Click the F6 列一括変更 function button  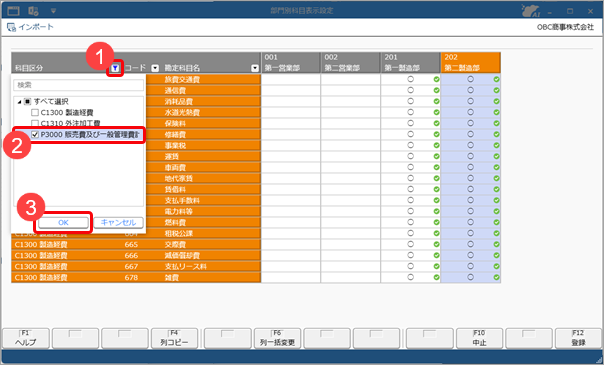point(277,338)
